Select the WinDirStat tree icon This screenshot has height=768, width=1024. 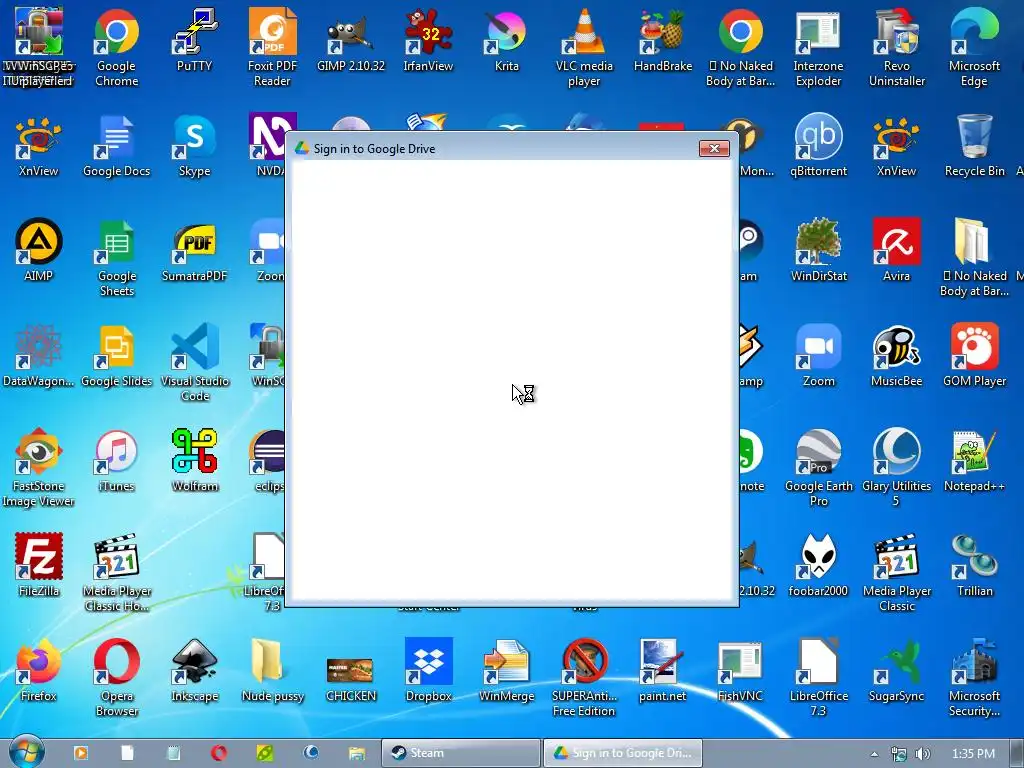point(818,250)
